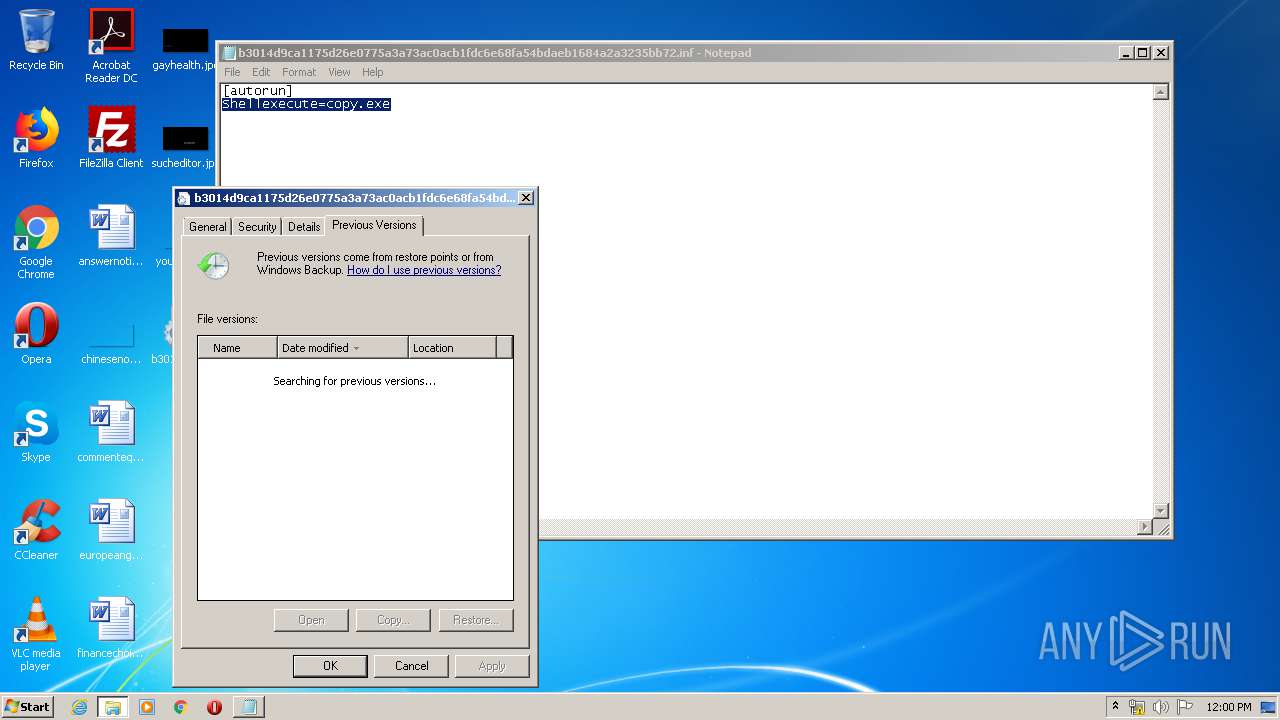Open the Notepad Edit menu
Viewport: 1280px width, 720px height.
(x=261, y=72)
